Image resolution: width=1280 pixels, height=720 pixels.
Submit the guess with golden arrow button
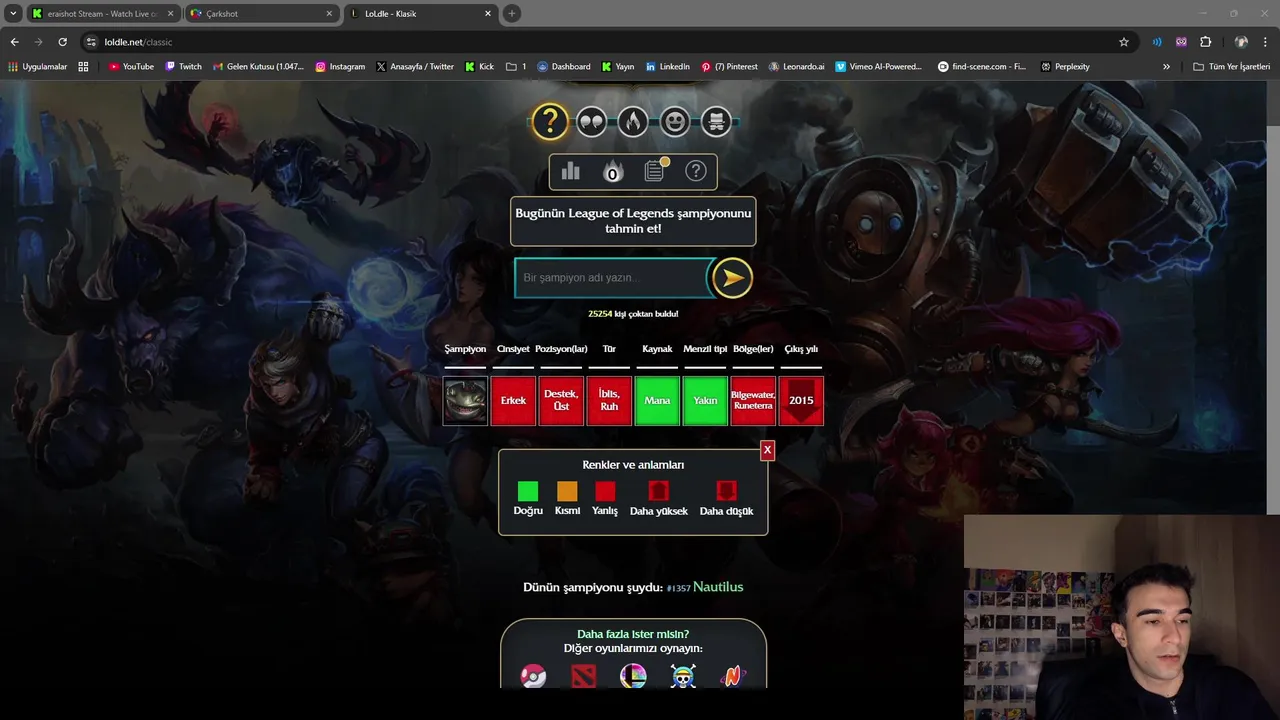(732, 278)
